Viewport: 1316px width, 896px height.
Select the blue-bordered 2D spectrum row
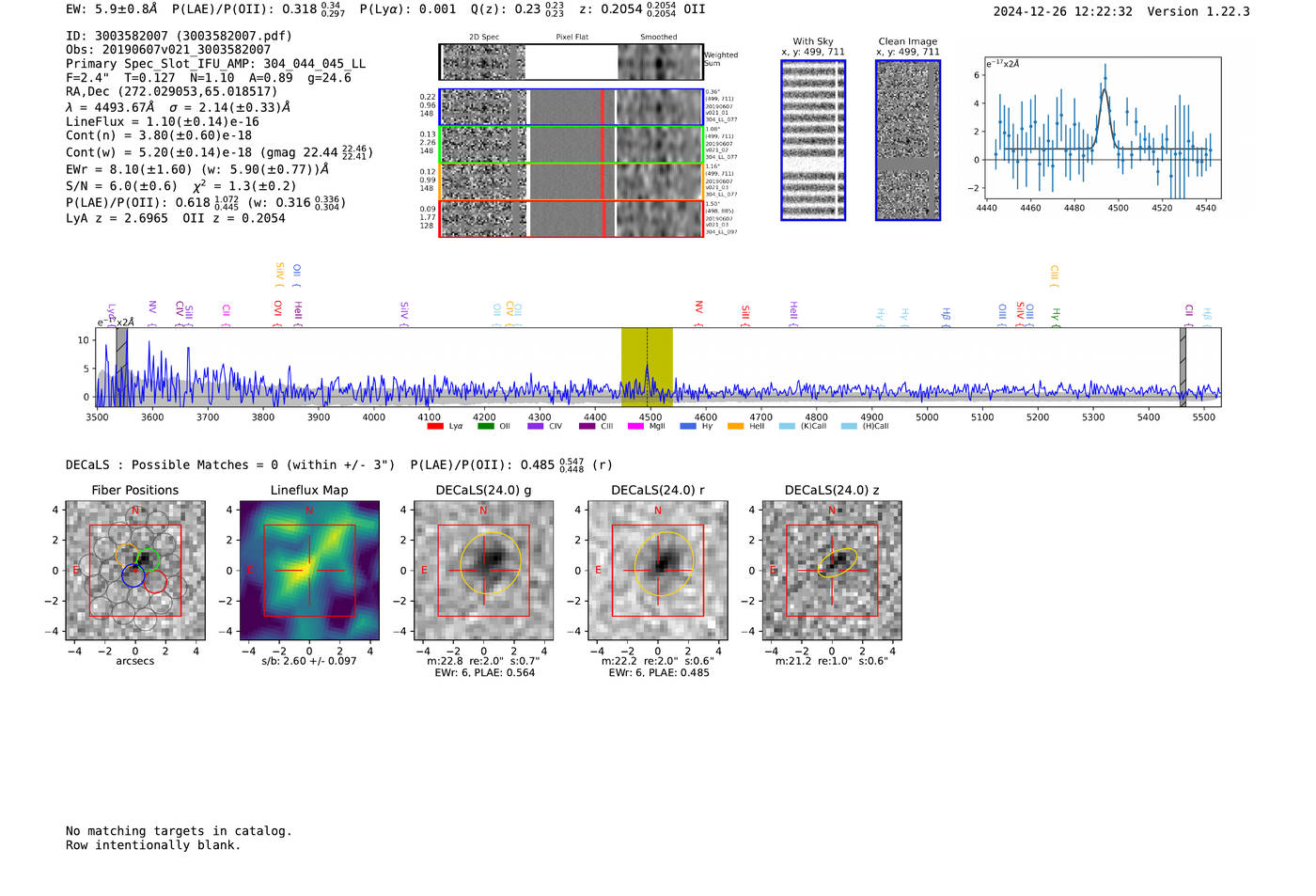click(x=572, y=107)
